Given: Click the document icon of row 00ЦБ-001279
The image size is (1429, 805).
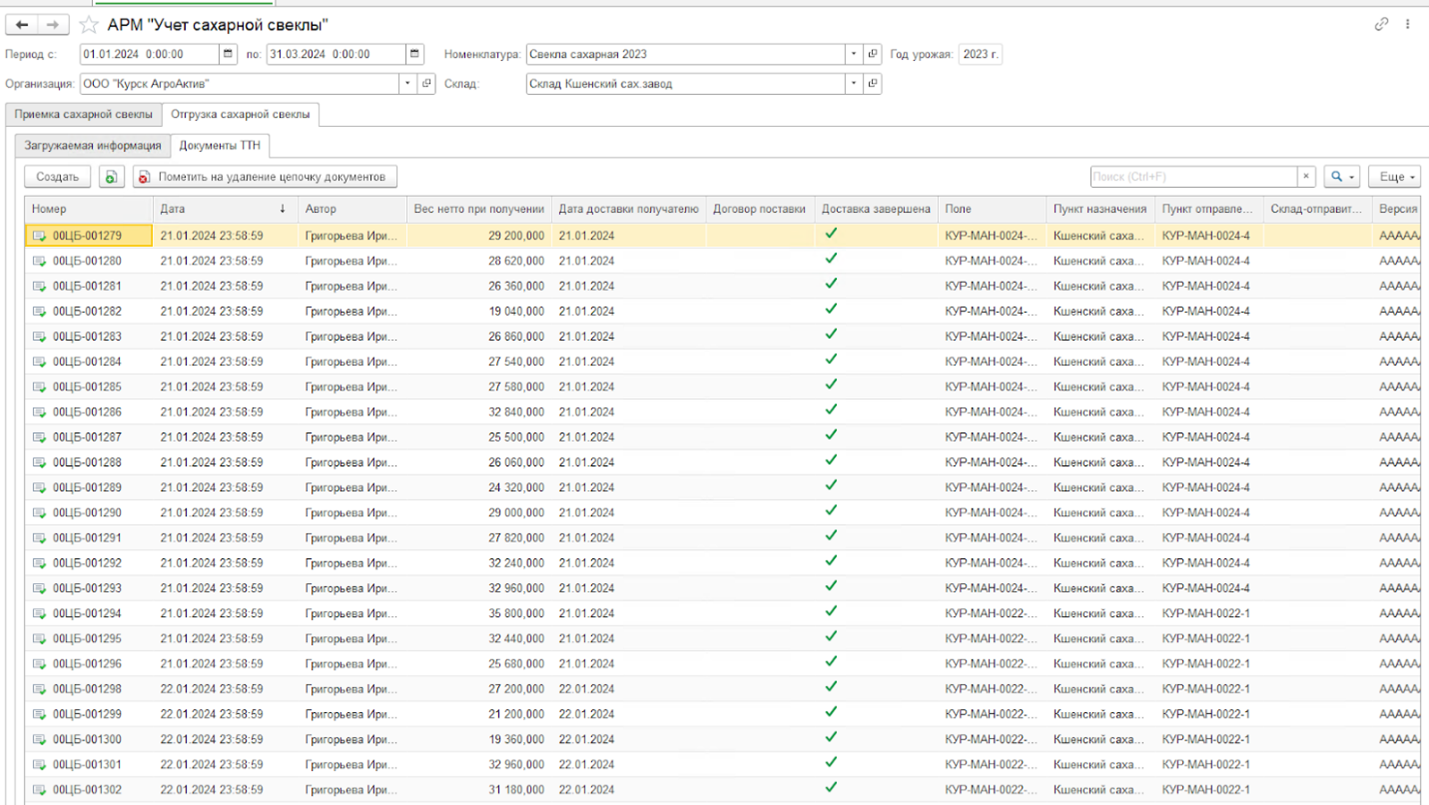Looking at the screenshot, I should [40, 236].
